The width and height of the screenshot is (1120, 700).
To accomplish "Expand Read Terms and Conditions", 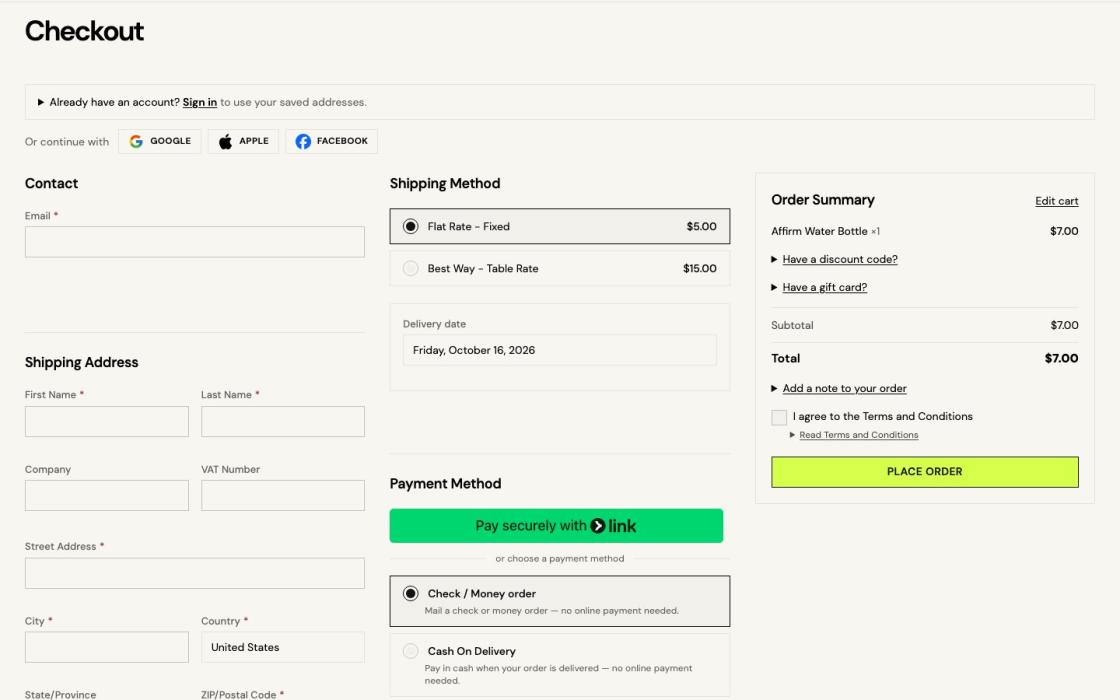I will (858, 435).
